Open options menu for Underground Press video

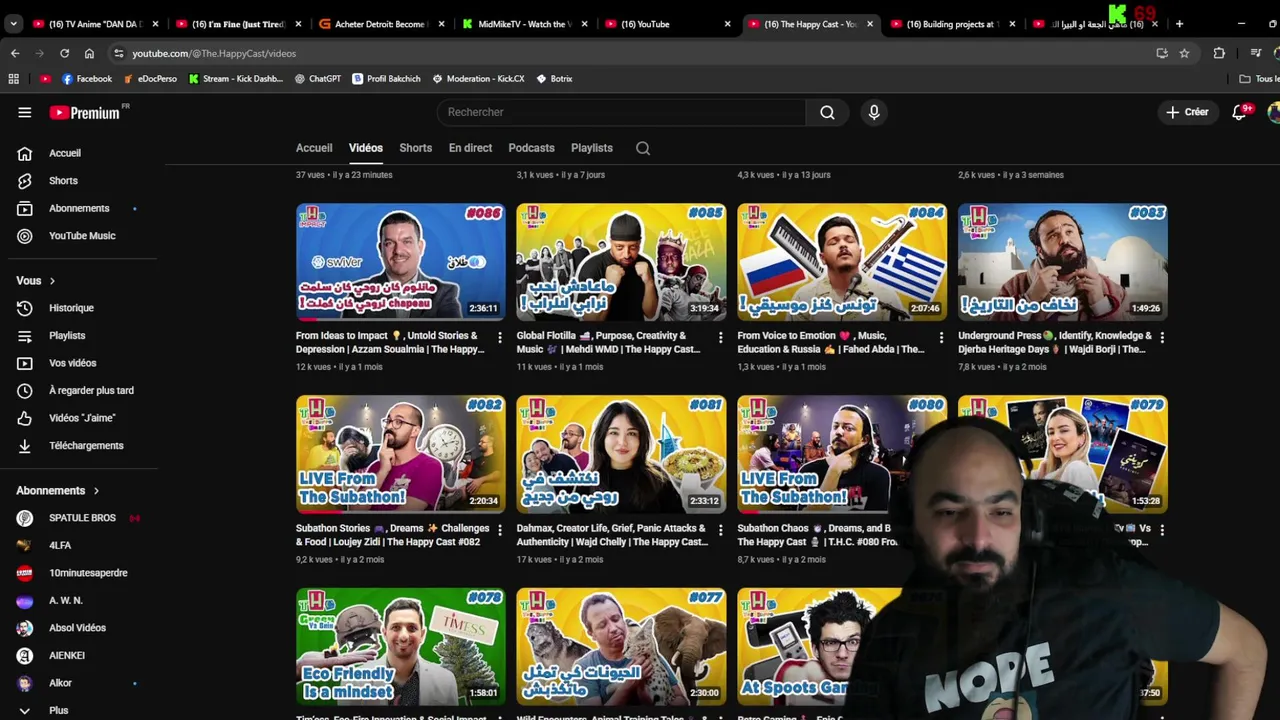1162,337
